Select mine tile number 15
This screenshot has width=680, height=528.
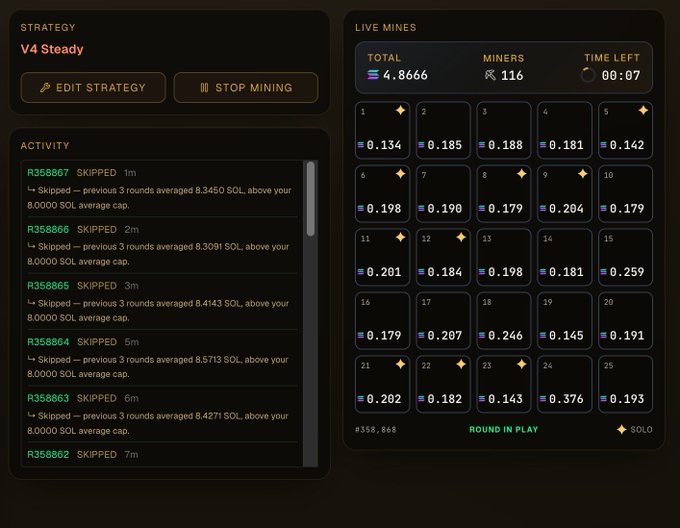point(625,257)
